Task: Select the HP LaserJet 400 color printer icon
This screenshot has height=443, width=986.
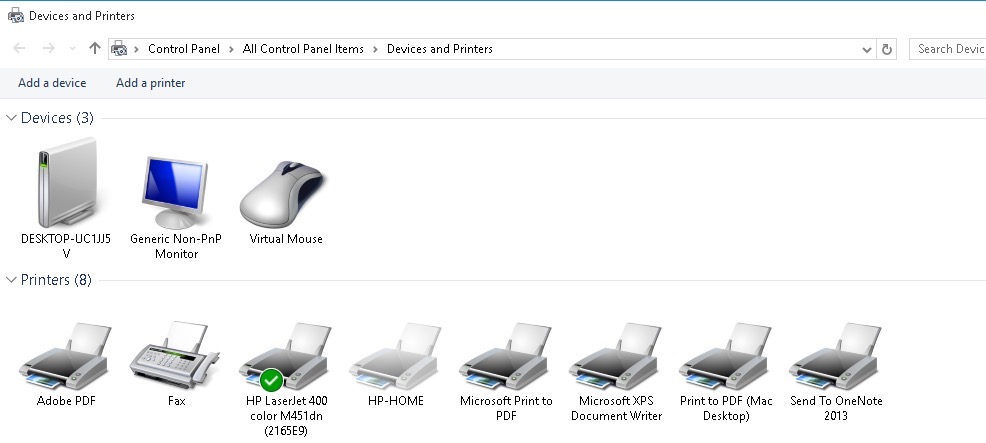Action: [x=285, y=356]
